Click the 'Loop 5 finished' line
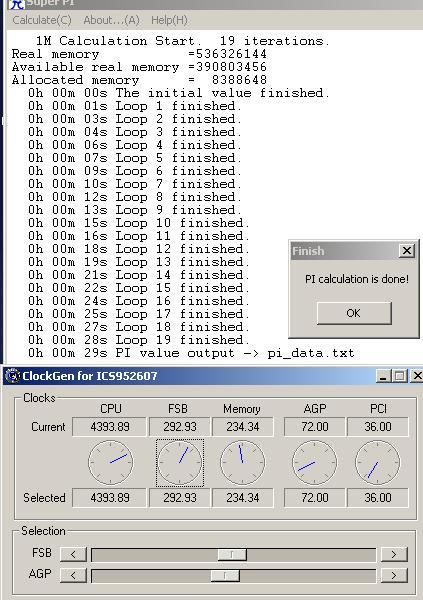Screen dimensions: 423x600 coord(135,158)
